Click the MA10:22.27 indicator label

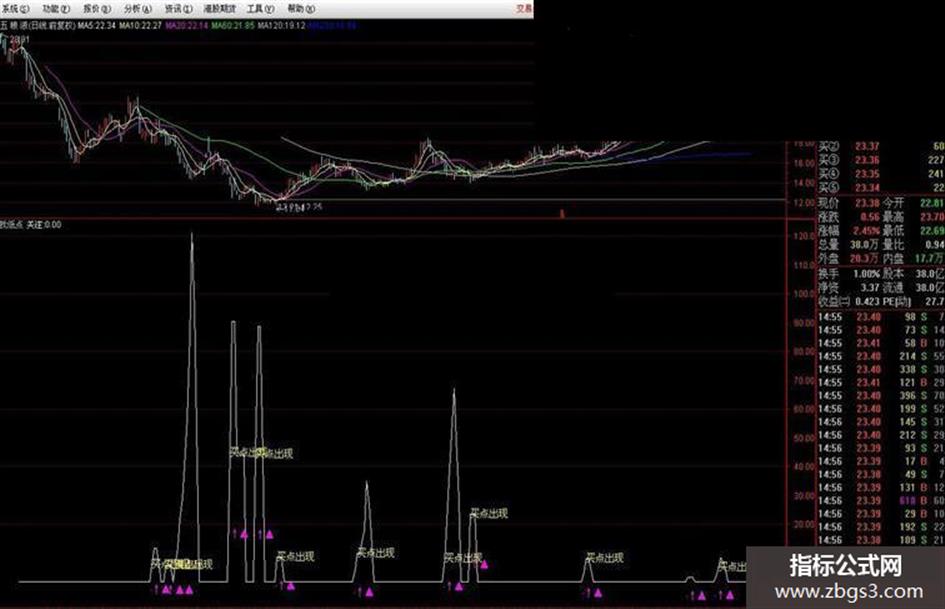(140, 25)
